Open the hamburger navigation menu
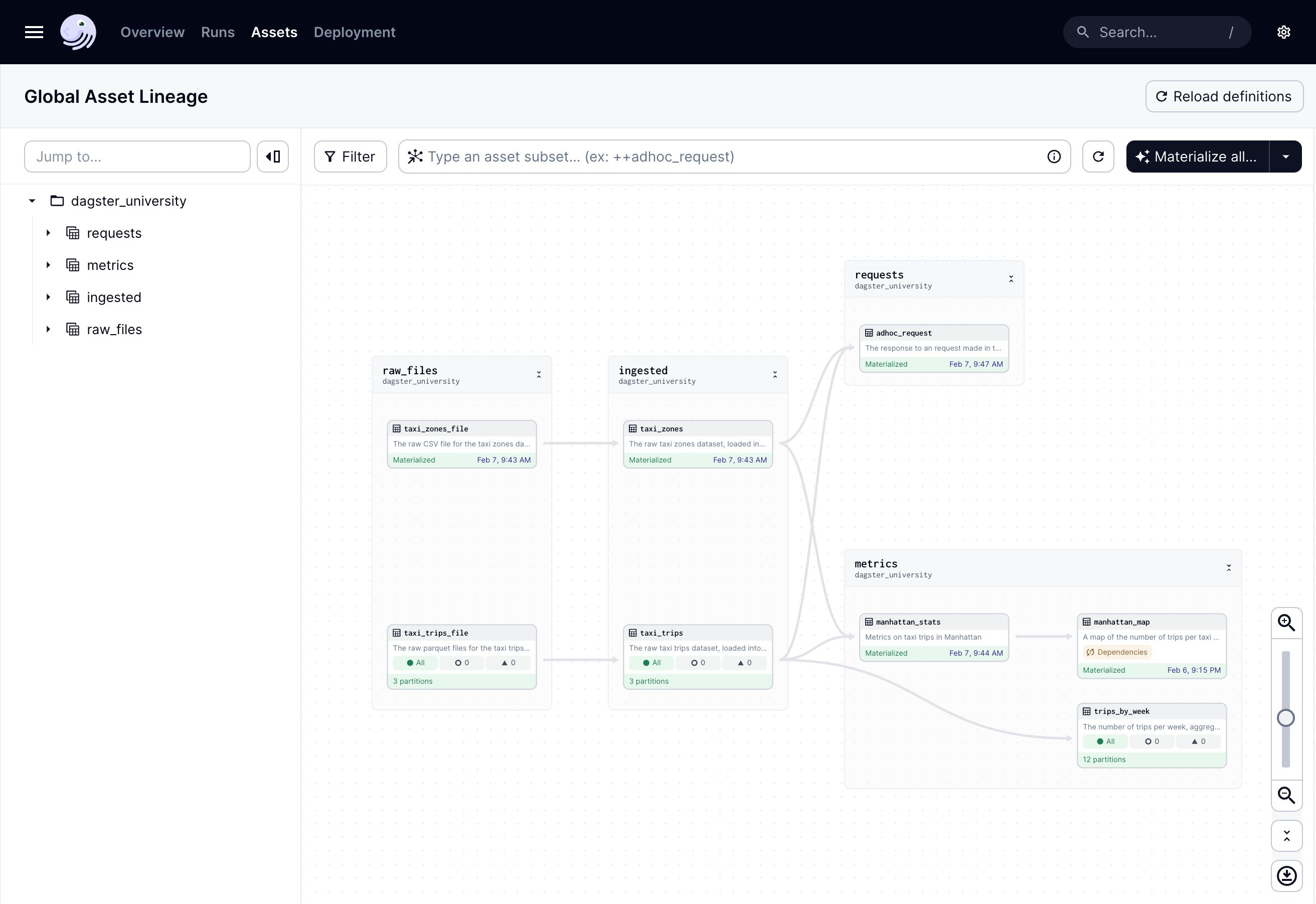 click(34, 32)
